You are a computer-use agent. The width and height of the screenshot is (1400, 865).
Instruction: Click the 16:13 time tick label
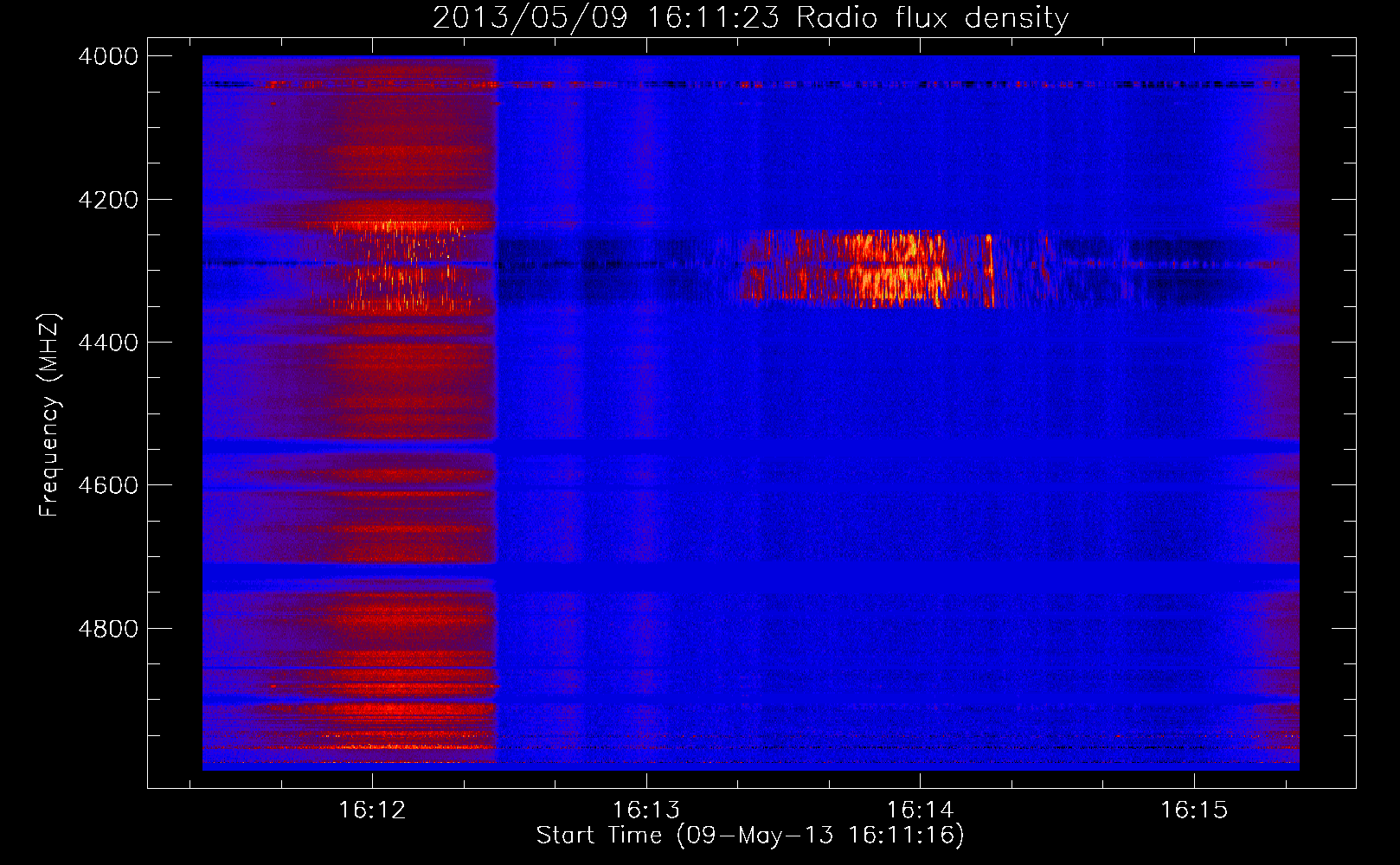point(645,811)
